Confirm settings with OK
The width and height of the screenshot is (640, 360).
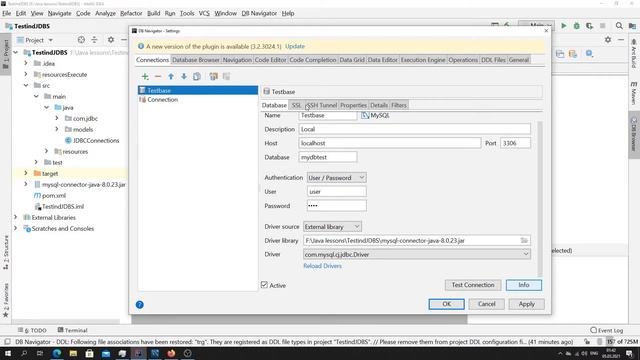(447, 304)
